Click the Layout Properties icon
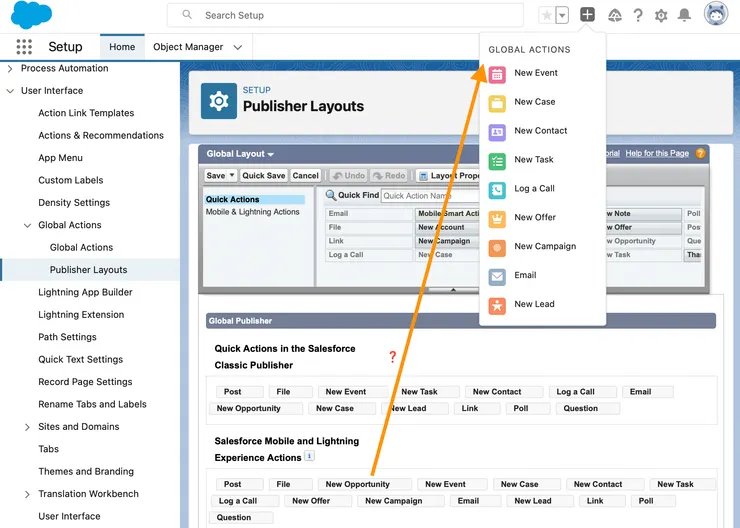 (423, 176)
